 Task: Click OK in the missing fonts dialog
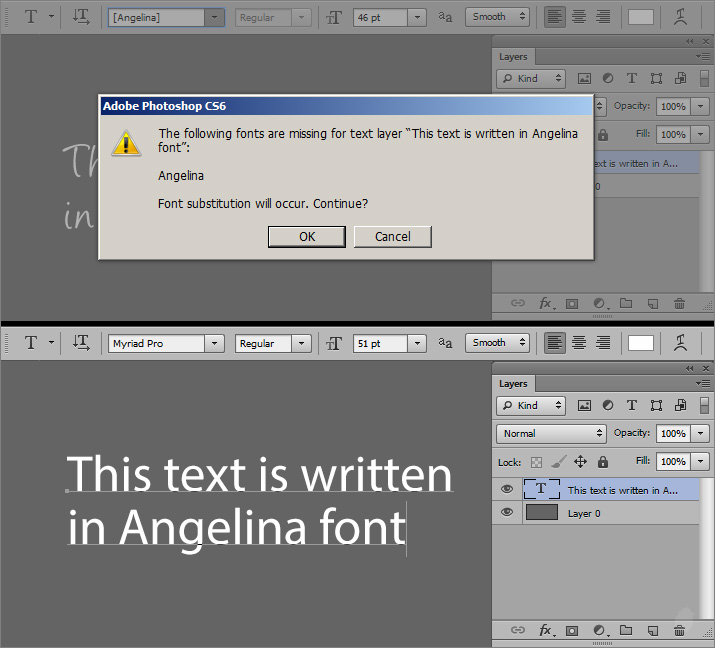pos(307,236)
